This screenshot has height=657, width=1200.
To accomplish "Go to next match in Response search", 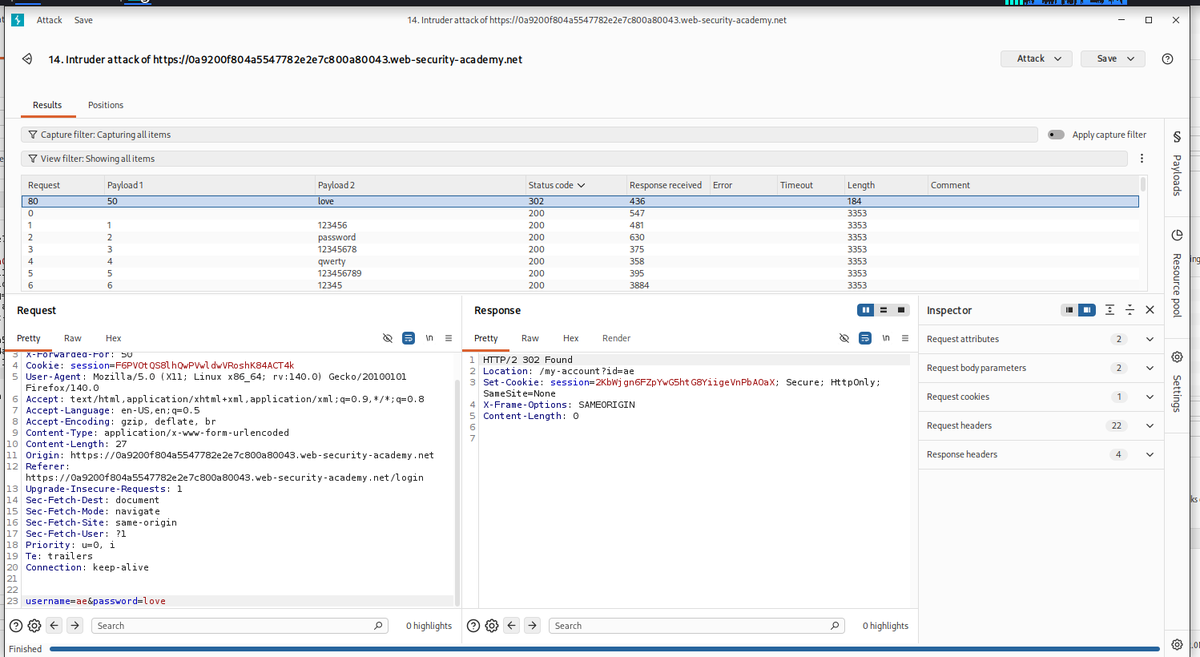I will click(532, 626).
